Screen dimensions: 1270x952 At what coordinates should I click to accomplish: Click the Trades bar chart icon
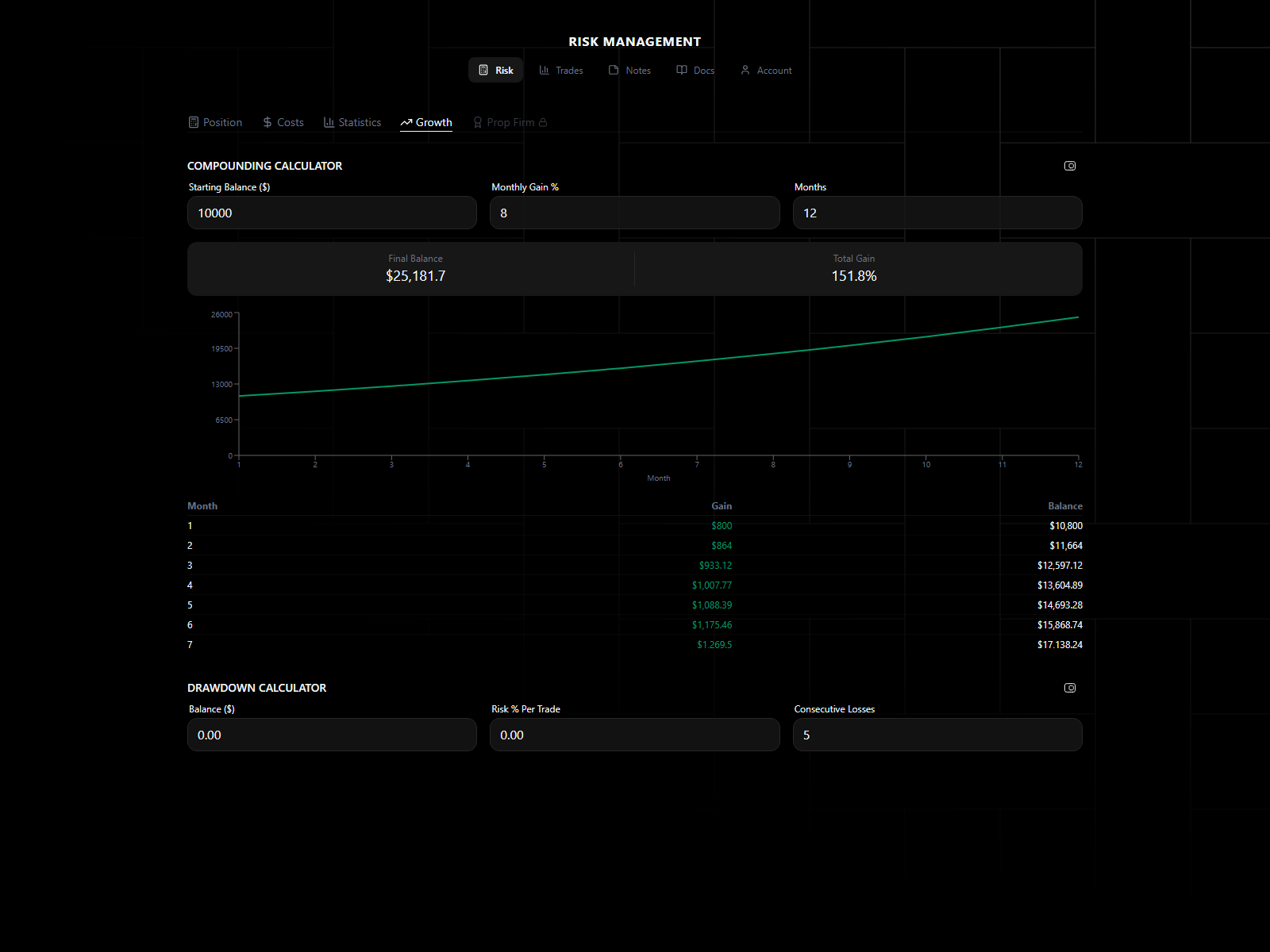(544, 71)
